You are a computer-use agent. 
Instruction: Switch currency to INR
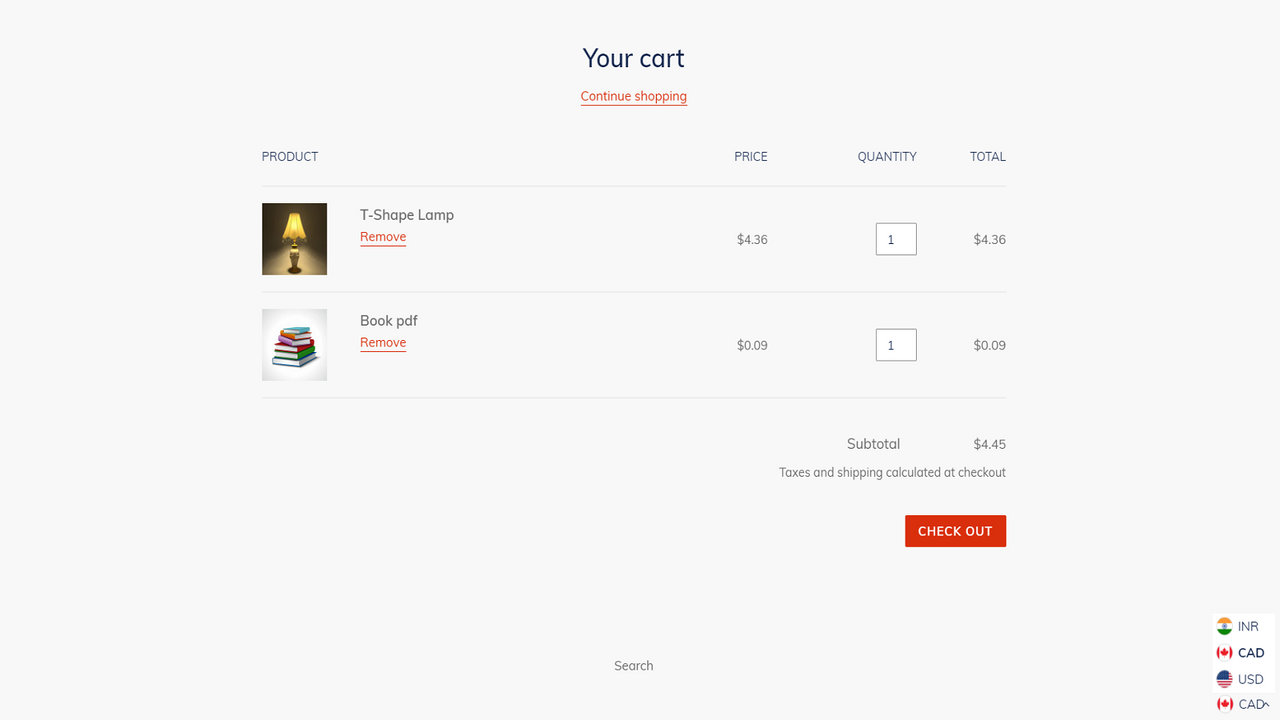tap(1243, 625)
